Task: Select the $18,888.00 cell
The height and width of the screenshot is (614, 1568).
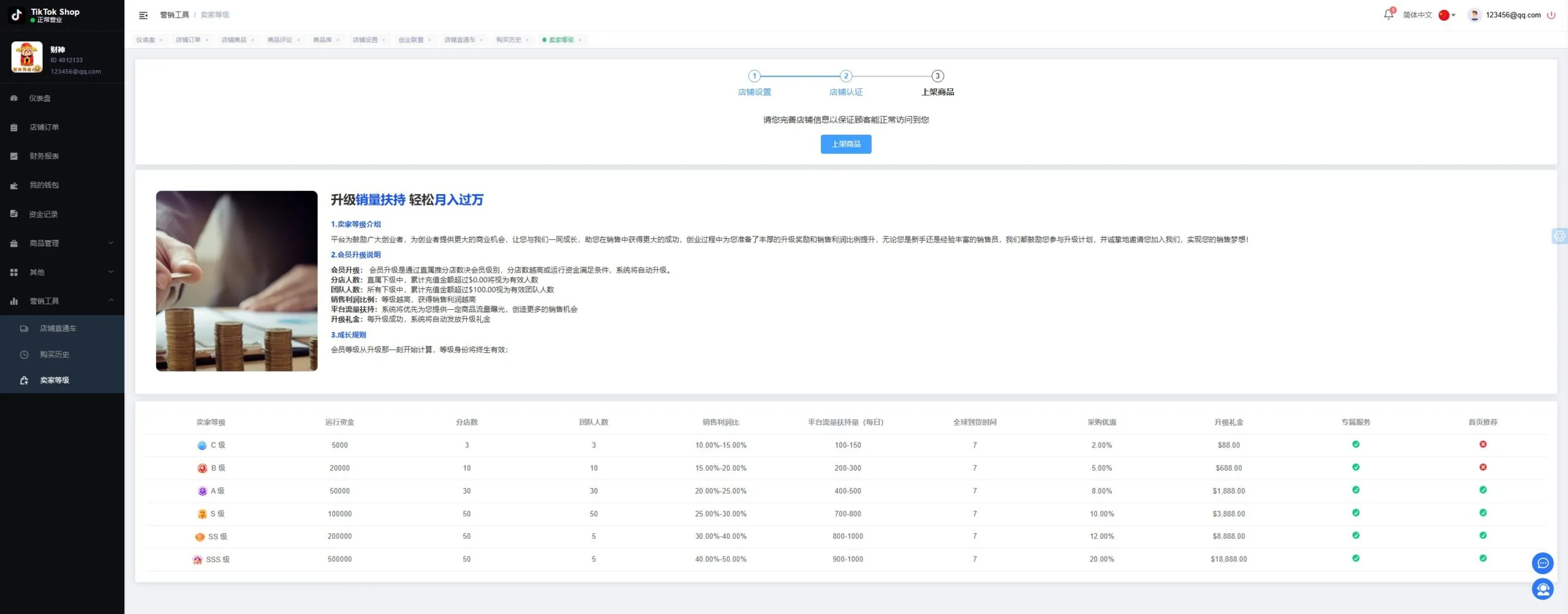Action: [1229, 560]
